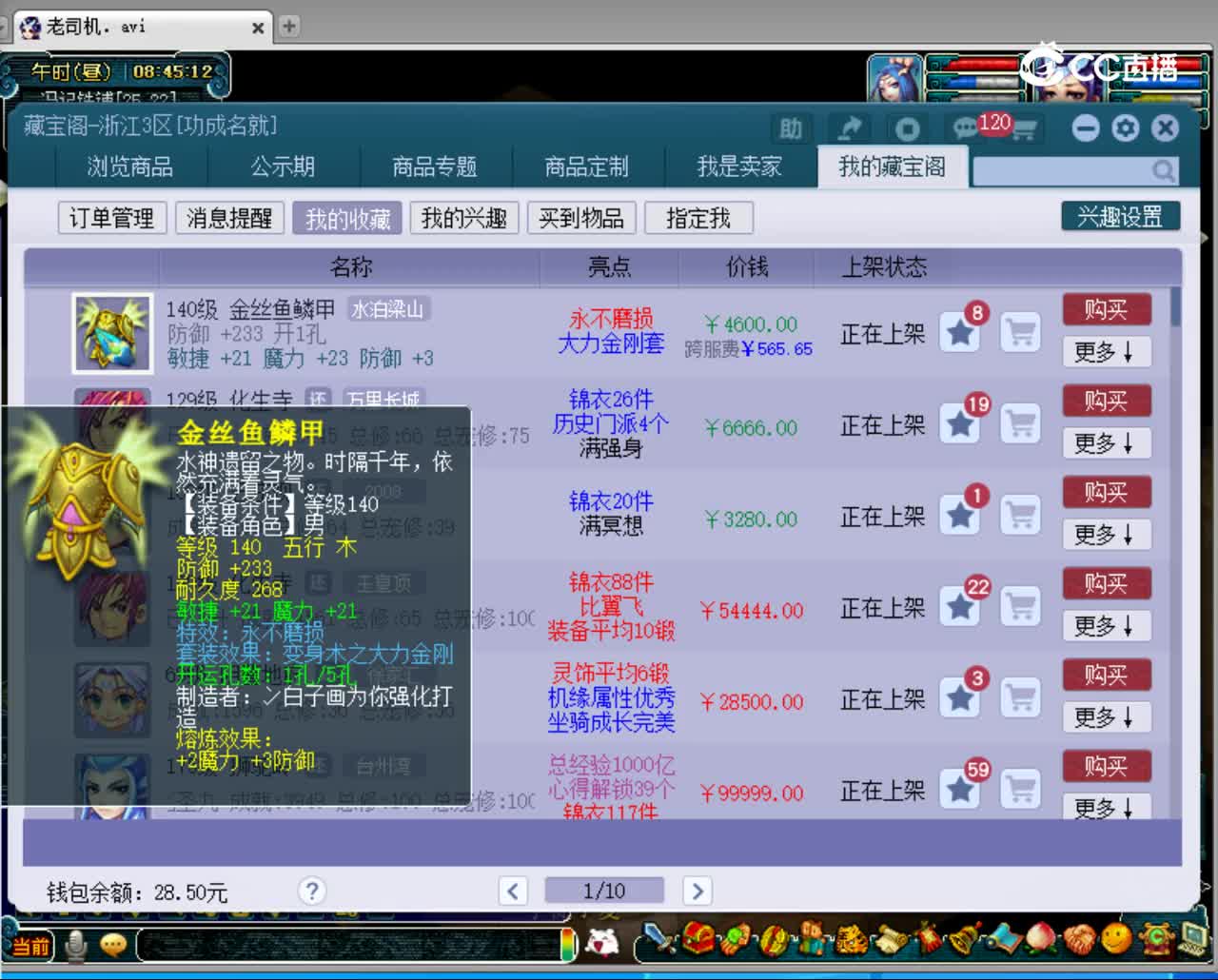Click the question mark help icon near wallet balance
Viewport: 1218px width, 980px height.
[x=311, y=891]
